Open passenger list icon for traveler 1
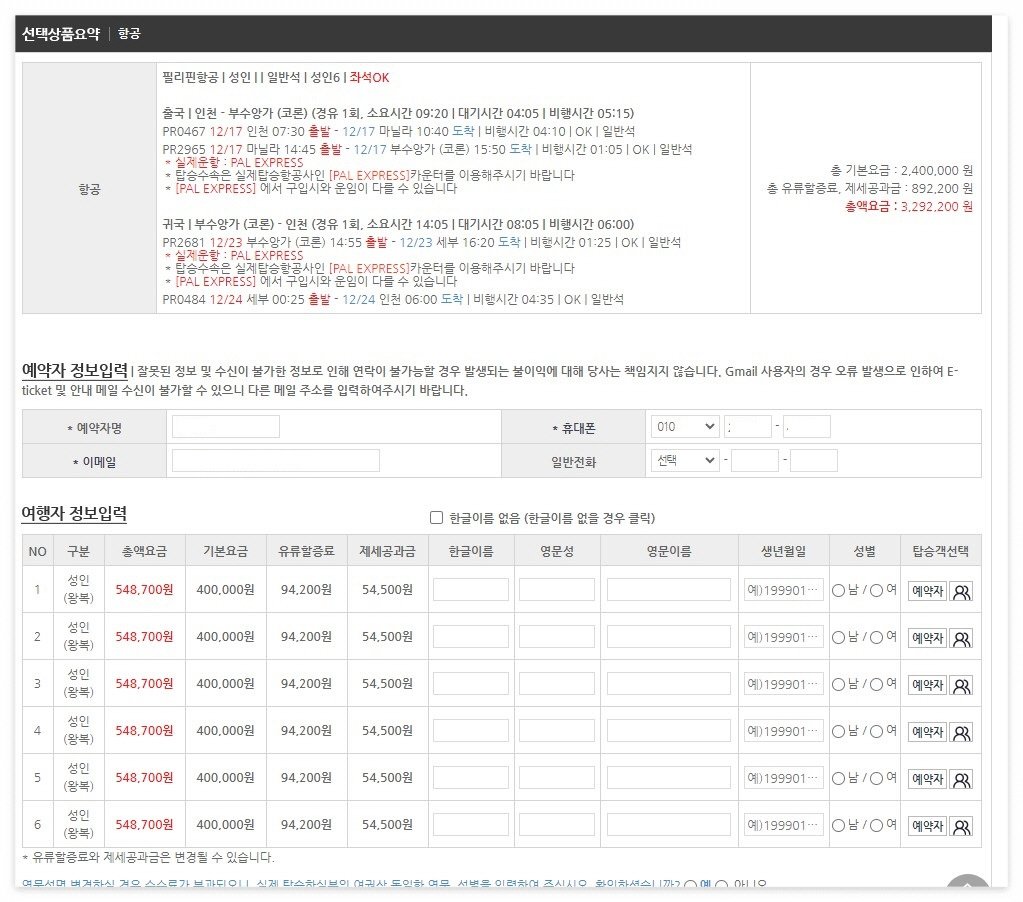Viewport: 1023px width, 902px height. [961, 591]
